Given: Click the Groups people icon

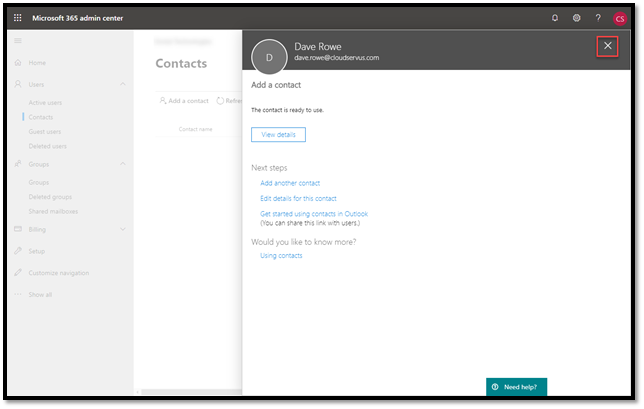Looking at the screenshot, I should [x=18, y=164].
